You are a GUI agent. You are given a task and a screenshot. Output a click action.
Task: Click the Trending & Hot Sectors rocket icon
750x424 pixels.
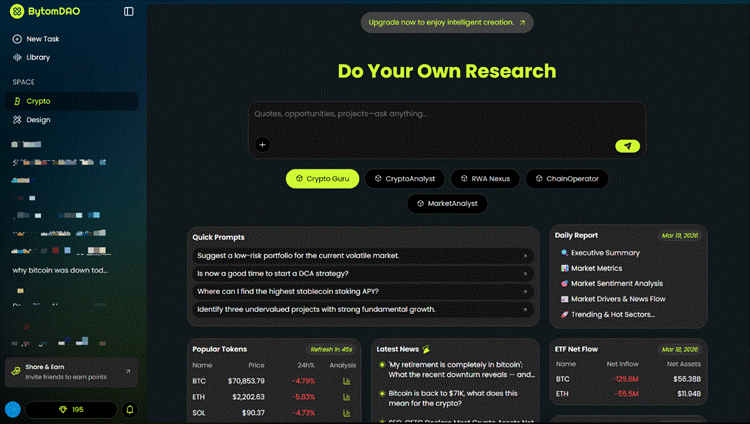(x=564, y=314)
